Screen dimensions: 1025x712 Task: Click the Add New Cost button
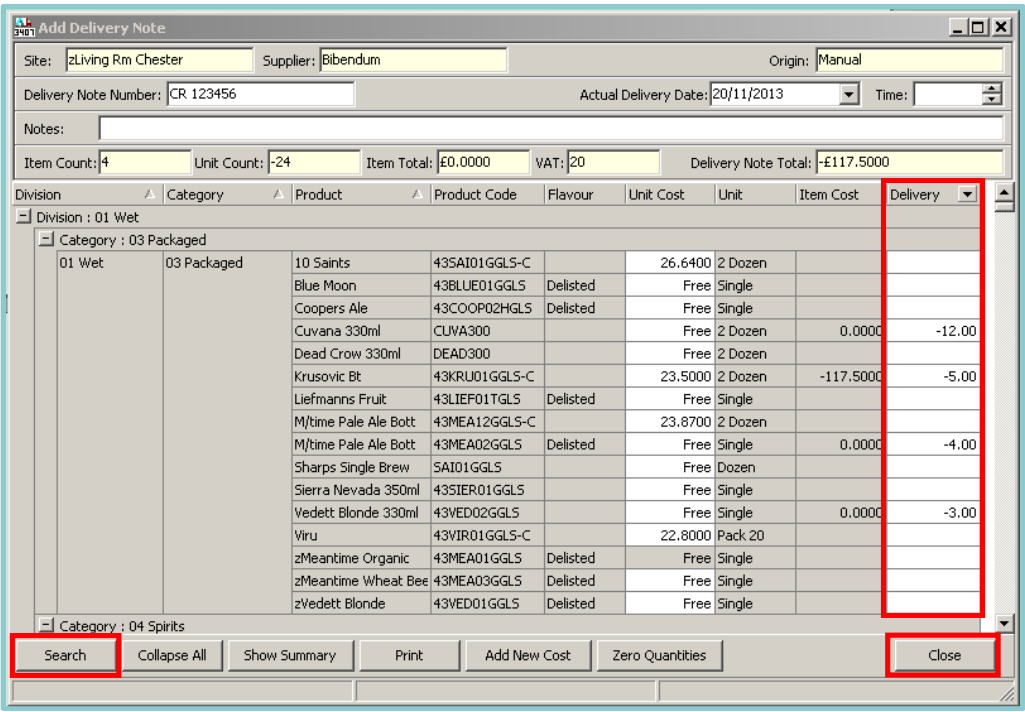click(x=527, y=656)
